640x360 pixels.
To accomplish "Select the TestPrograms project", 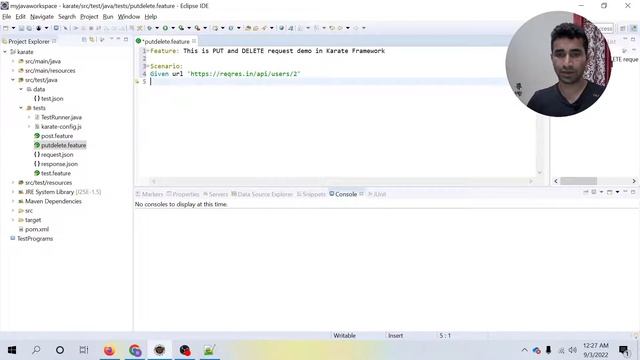I will [x=35, y=239].
